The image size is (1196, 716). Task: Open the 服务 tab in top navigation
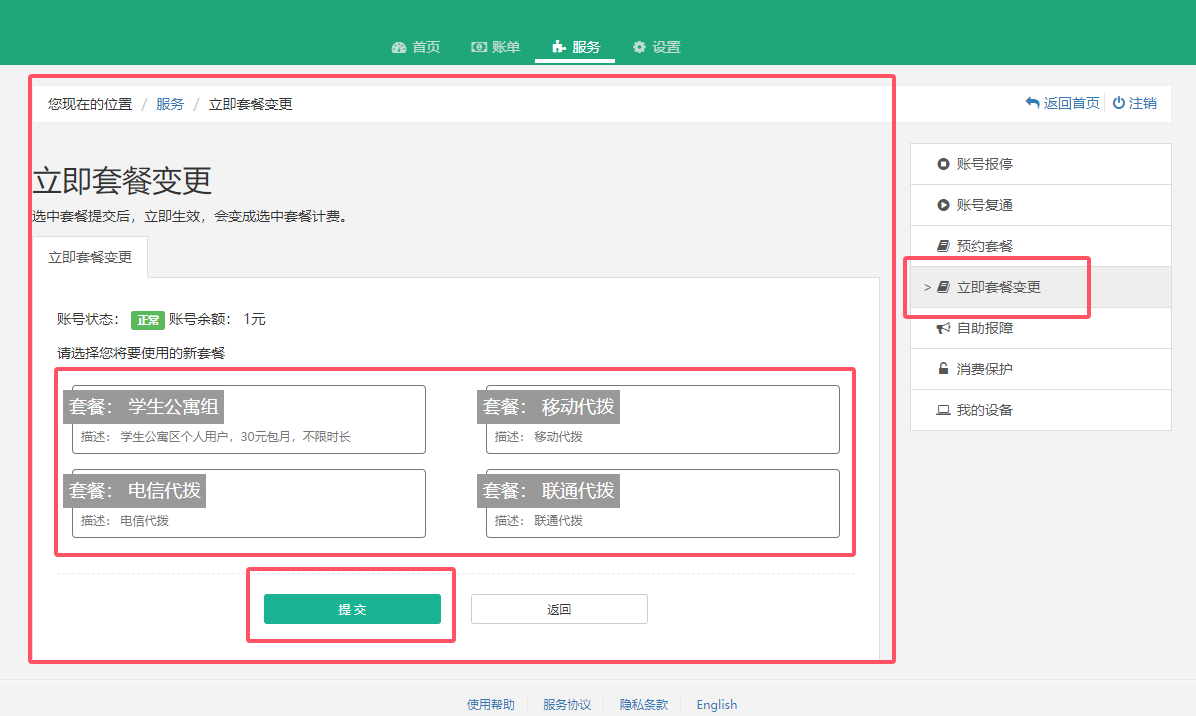click(x=575, y=47)
